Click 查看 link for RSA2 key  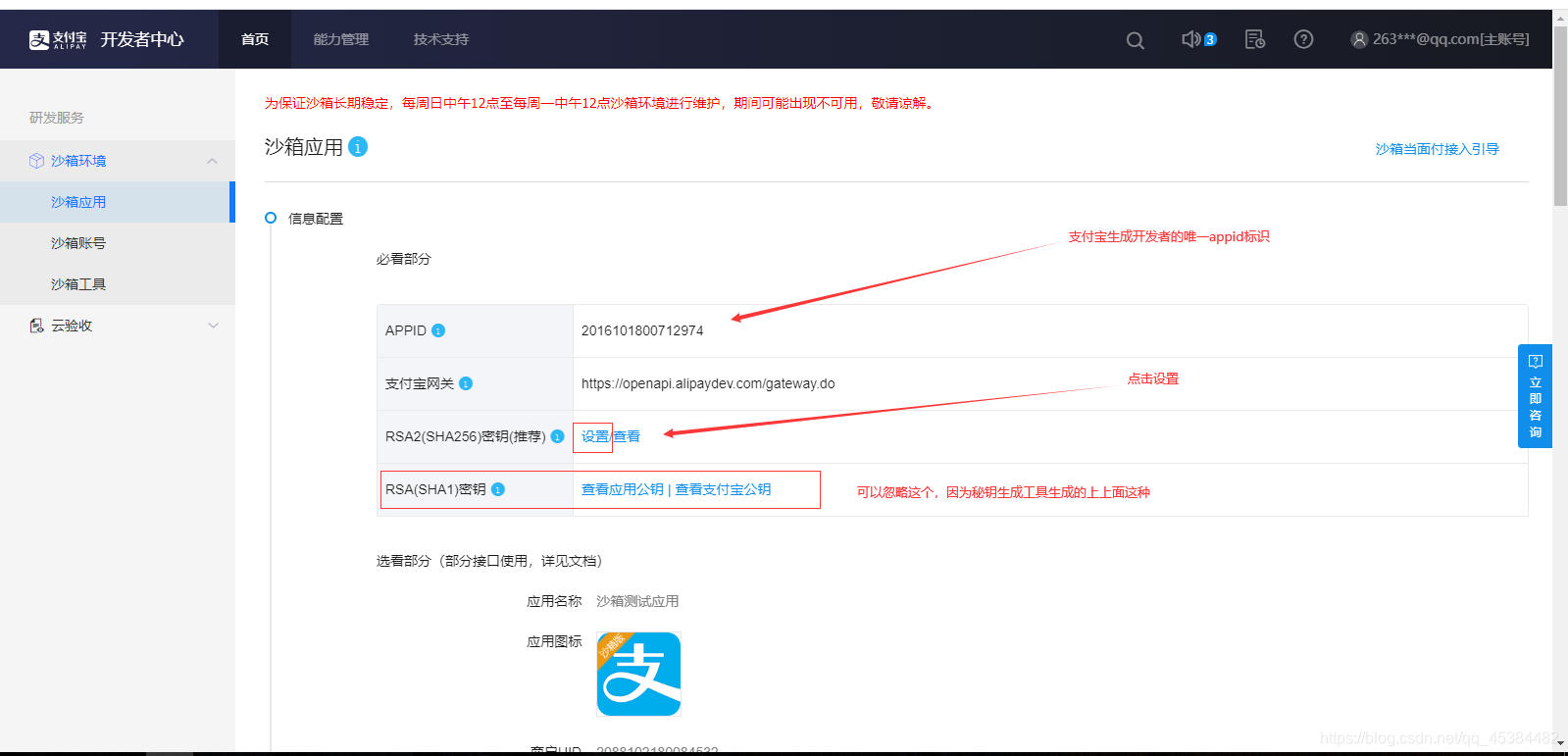[627, 436]
